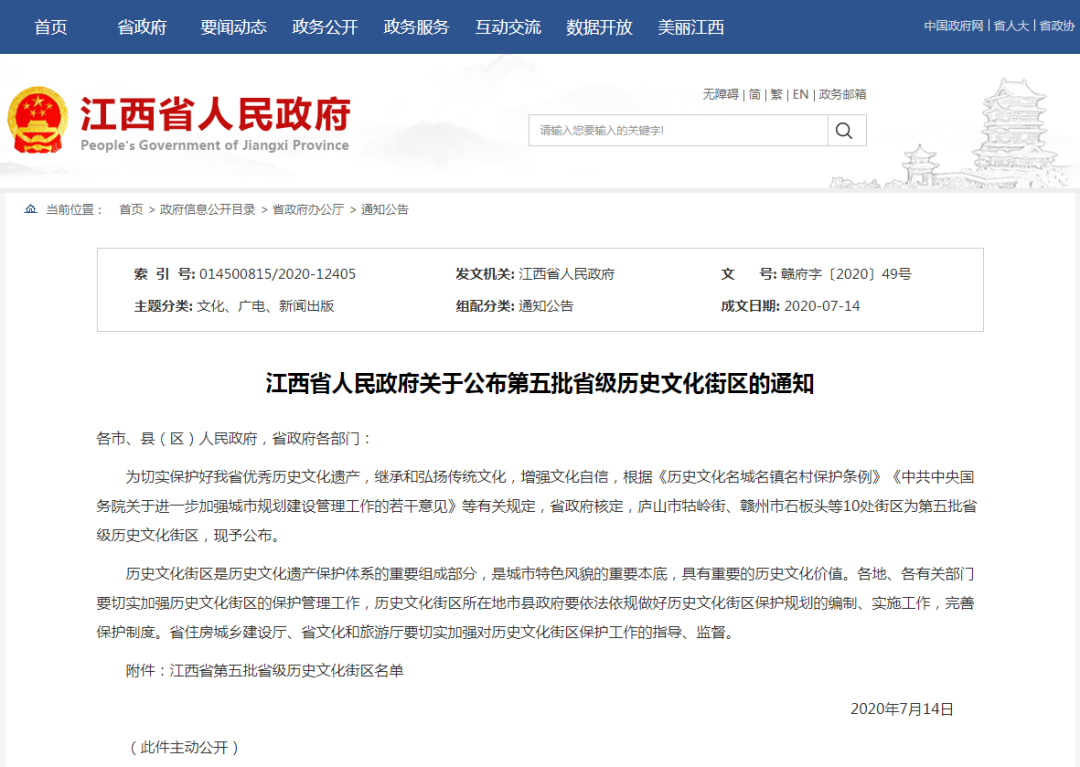The image size is (1080, 767).
Task: Go to 要闻动态 section
Action: point(233,27)
